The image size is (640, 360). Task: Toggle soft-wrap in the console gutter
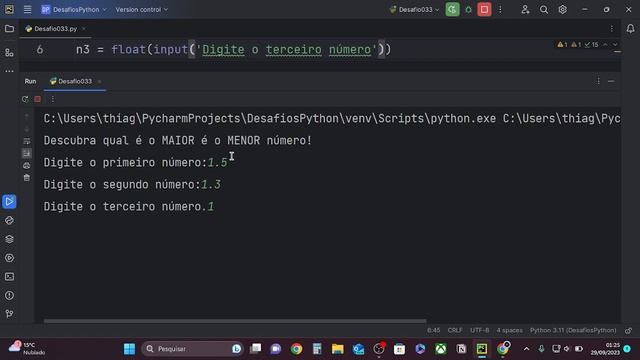pos(27,141)
